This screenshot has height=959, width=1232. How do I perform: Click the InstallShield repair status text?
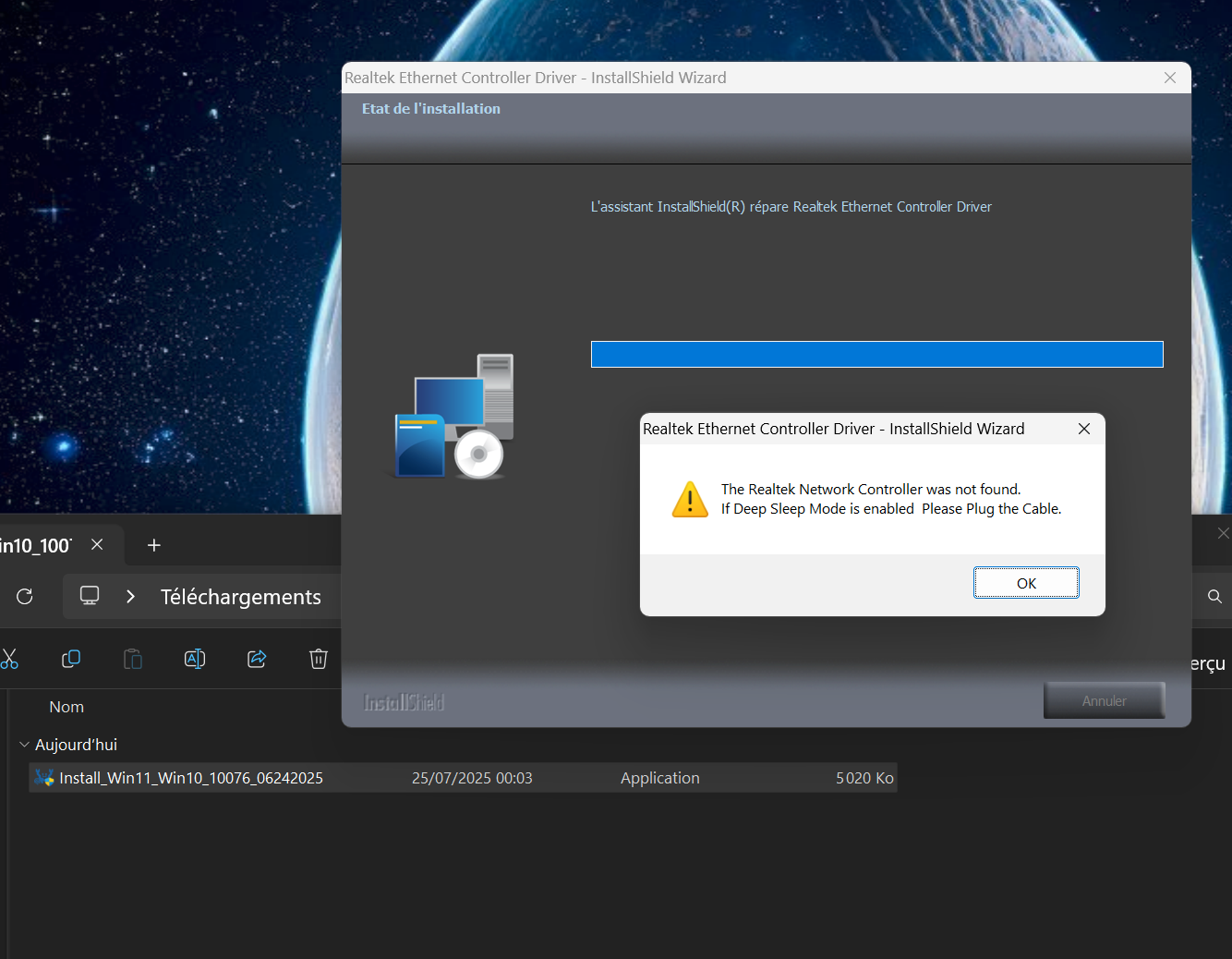click(x=791, y=207)
